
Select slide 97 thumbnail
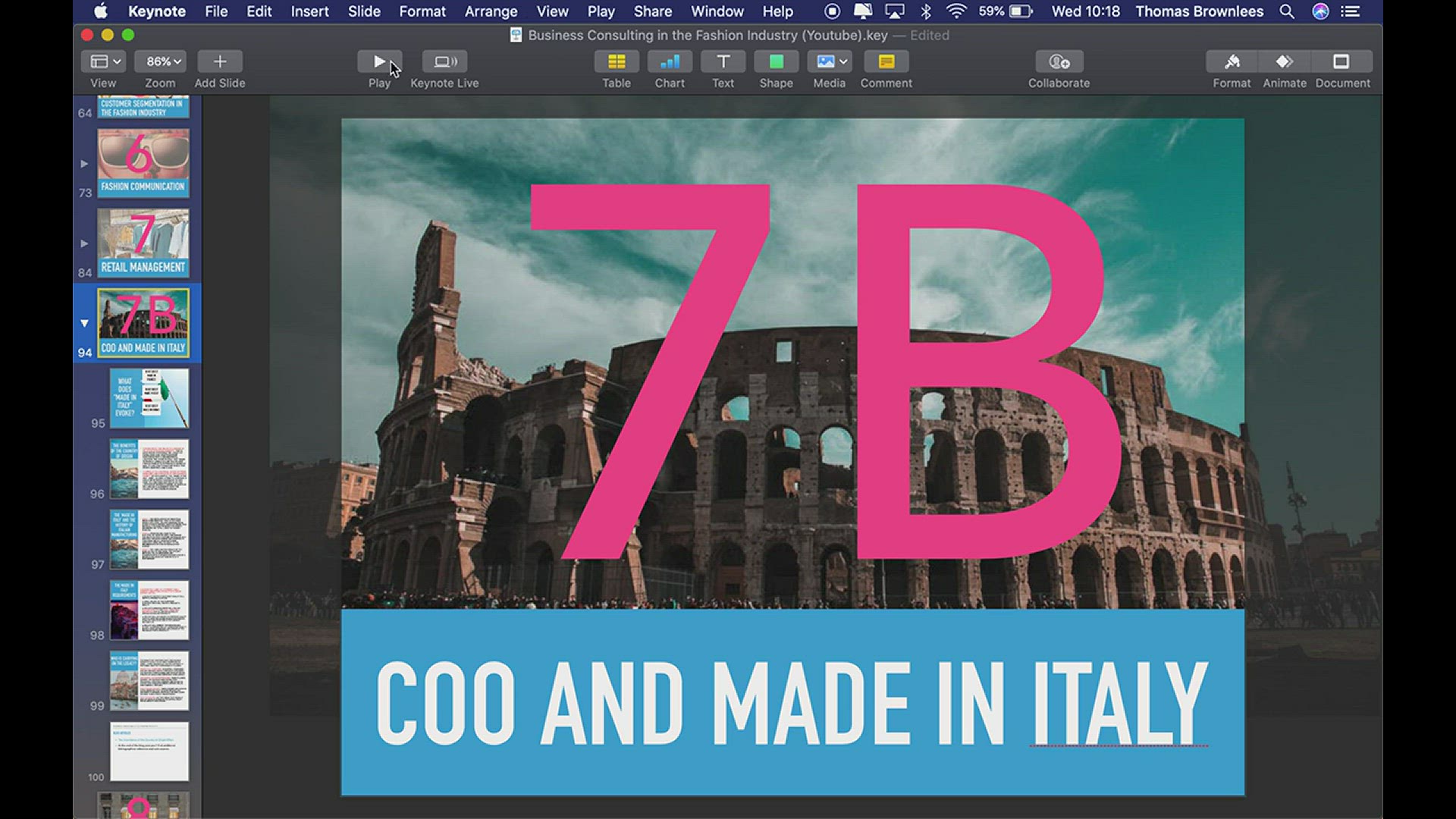(x=149, y=539)
